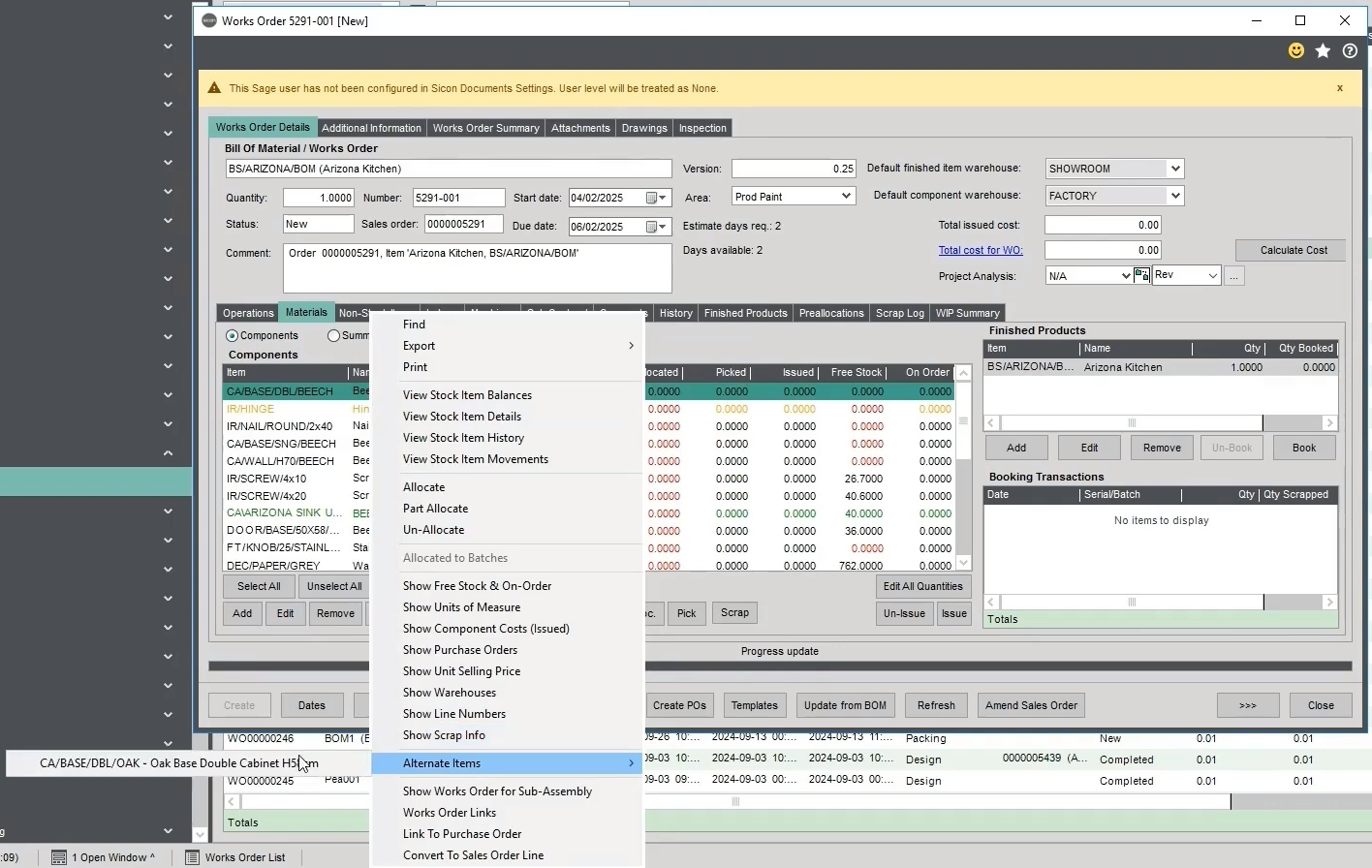Click the Version input field
1372x868 pixels.
click(x=794, y=169)
